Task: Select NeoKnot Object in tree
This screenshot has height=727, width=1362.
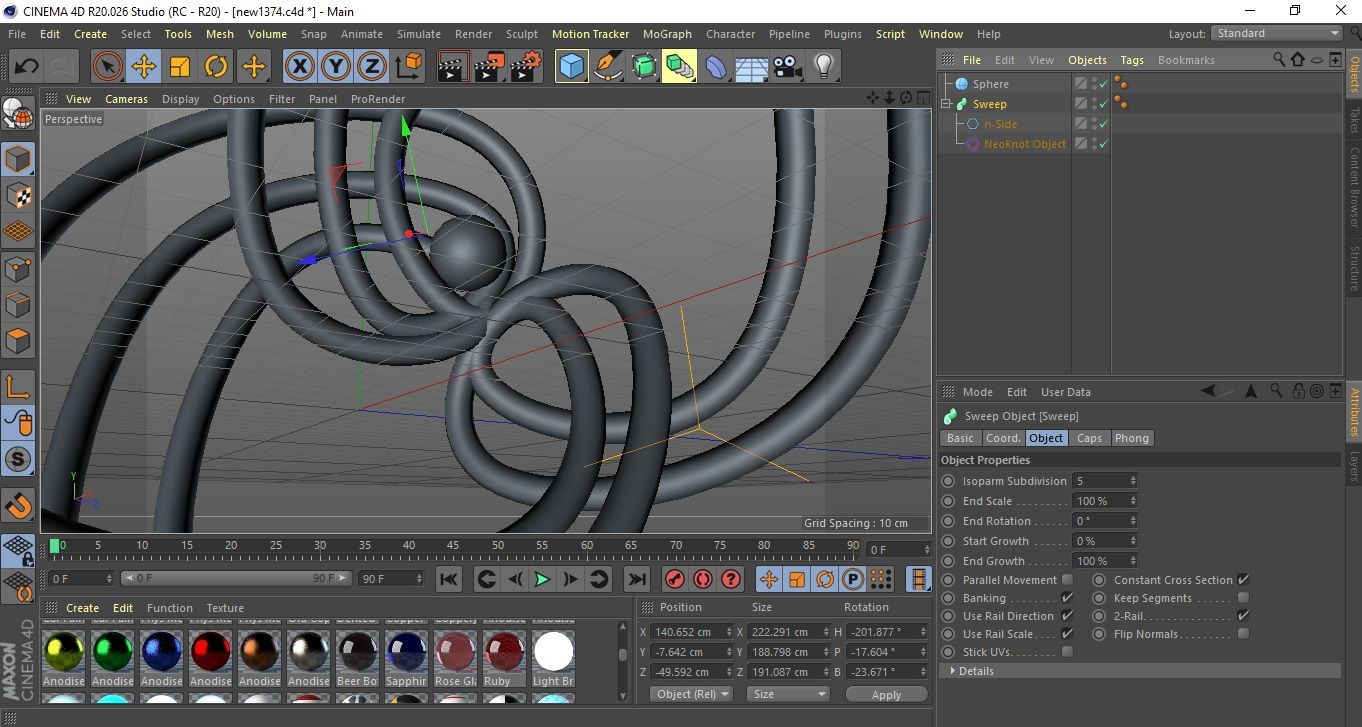Action: (1025, 144)
